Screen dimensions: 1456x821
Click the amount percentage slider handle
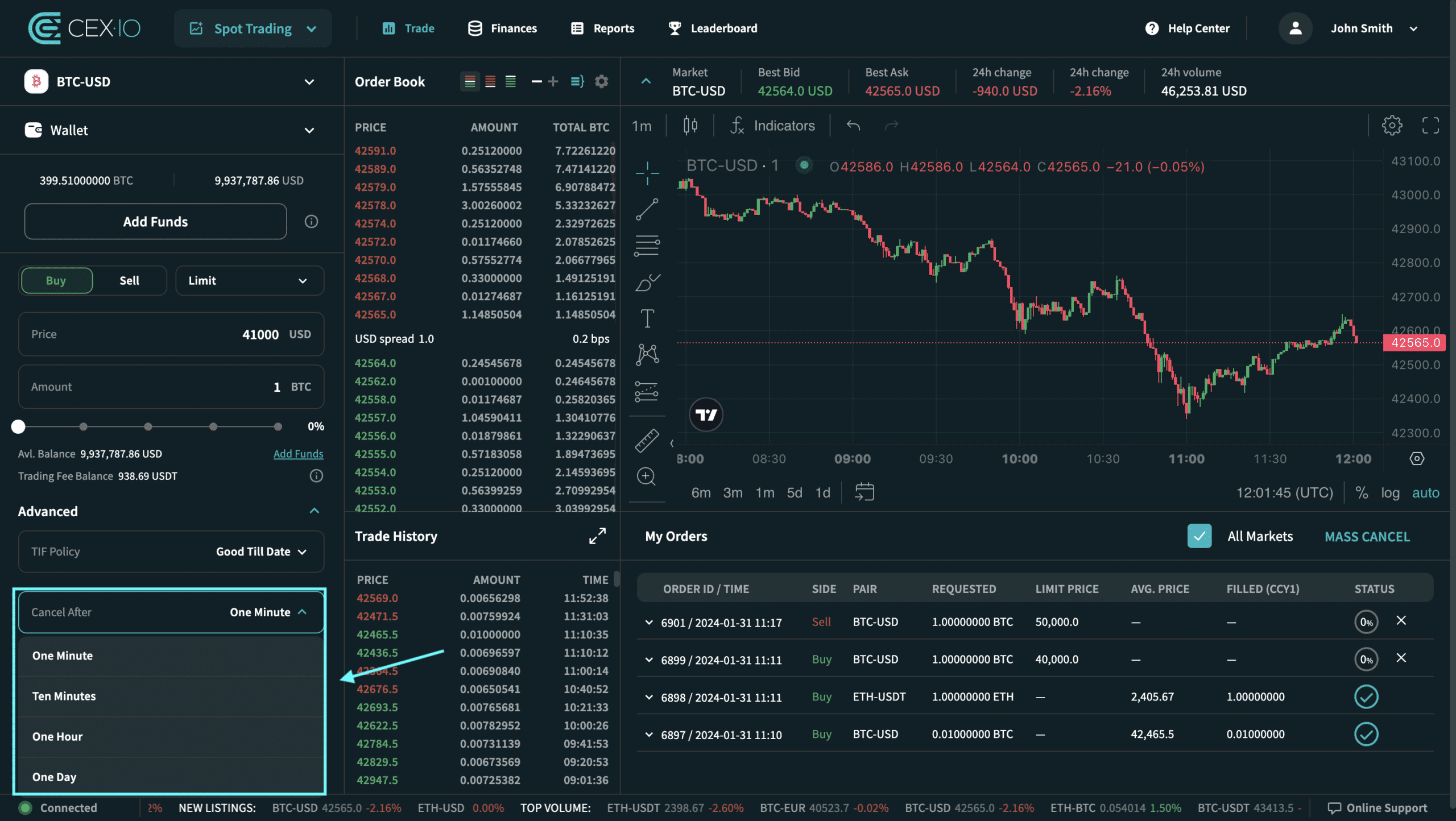(x=18, y=426)
